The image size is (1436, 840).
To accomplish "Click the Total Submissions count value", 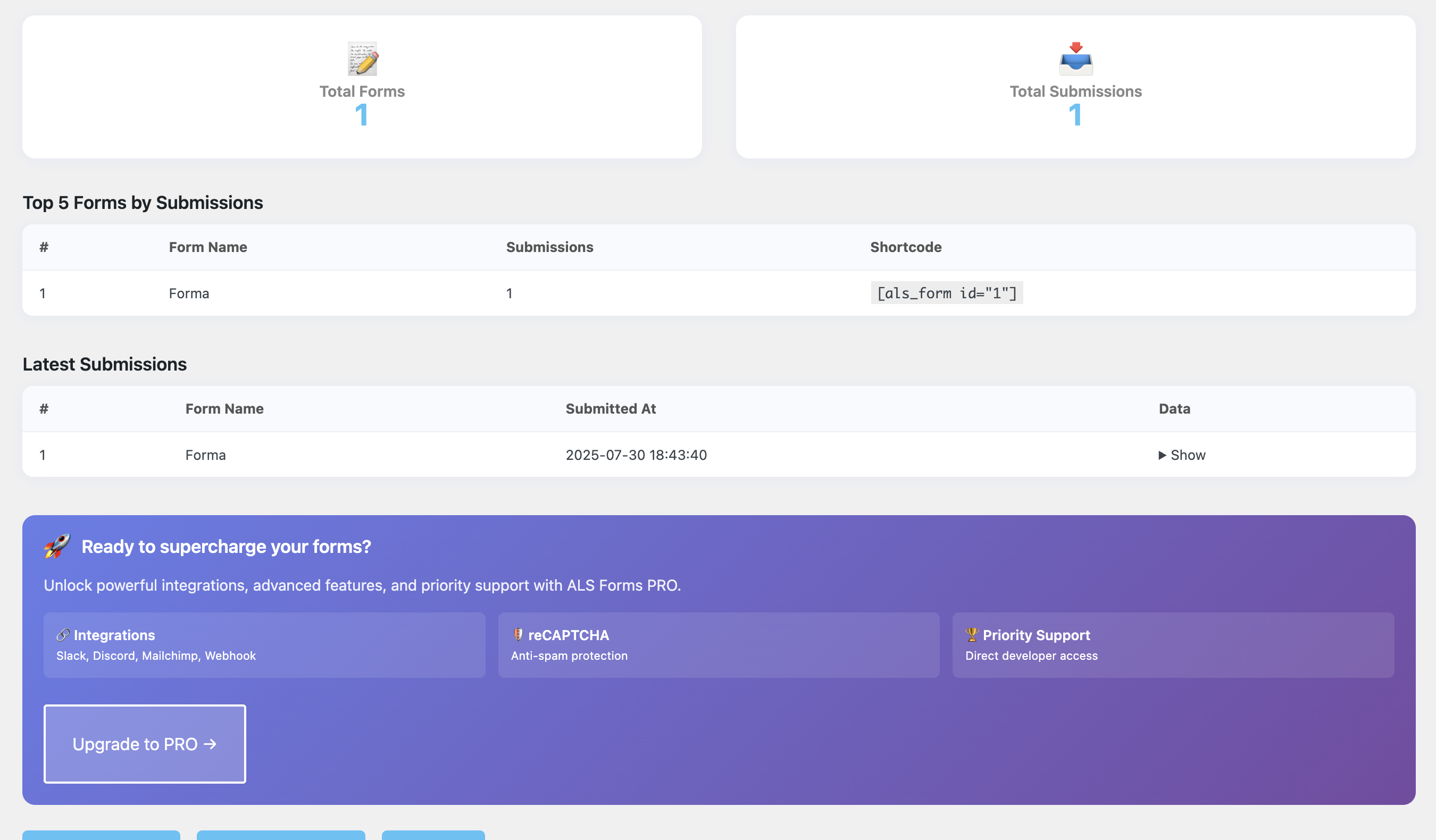I will click(1075, 114).
